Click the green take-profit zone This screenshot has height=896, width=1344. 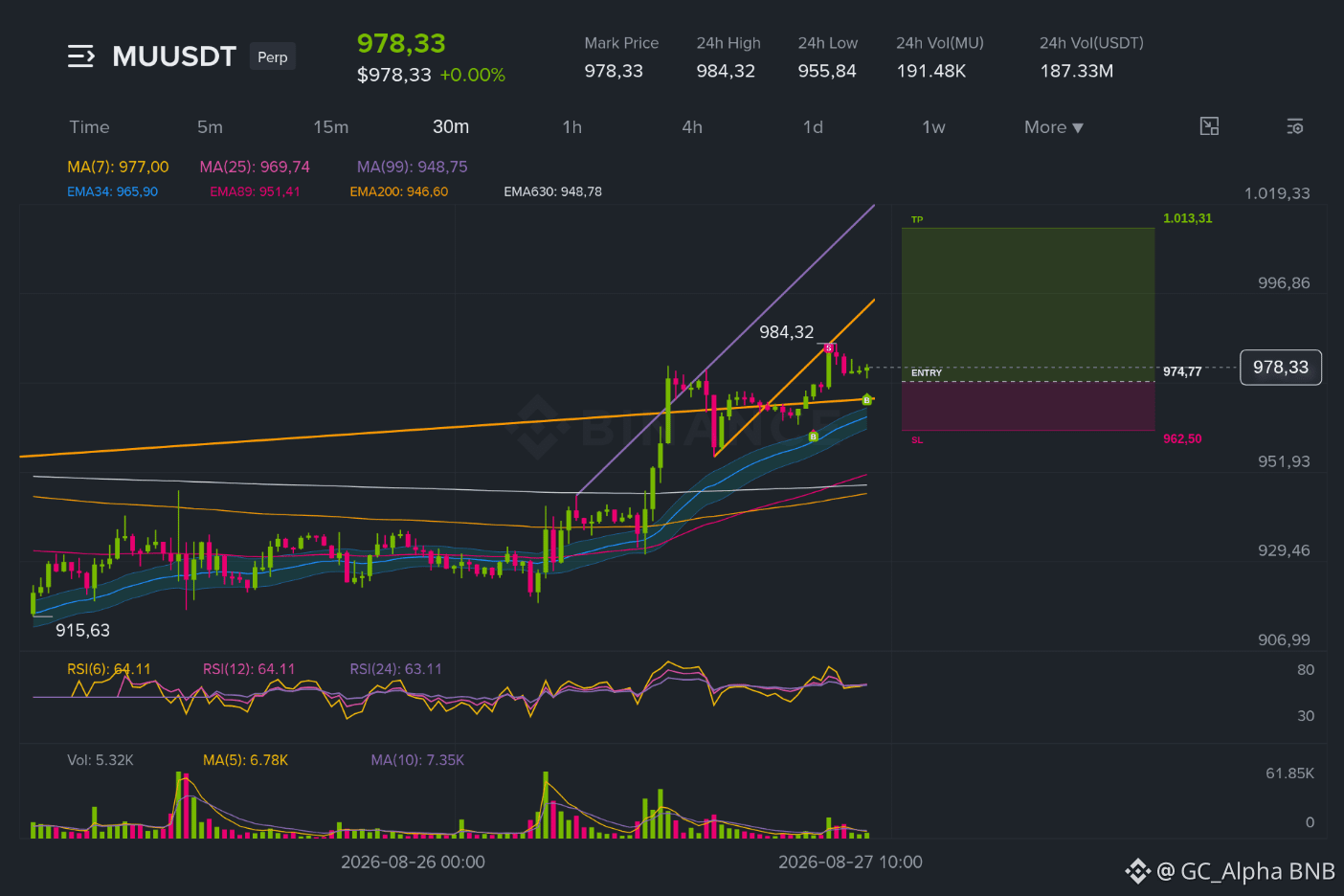pyautogui.click(x=1028, y=304)
